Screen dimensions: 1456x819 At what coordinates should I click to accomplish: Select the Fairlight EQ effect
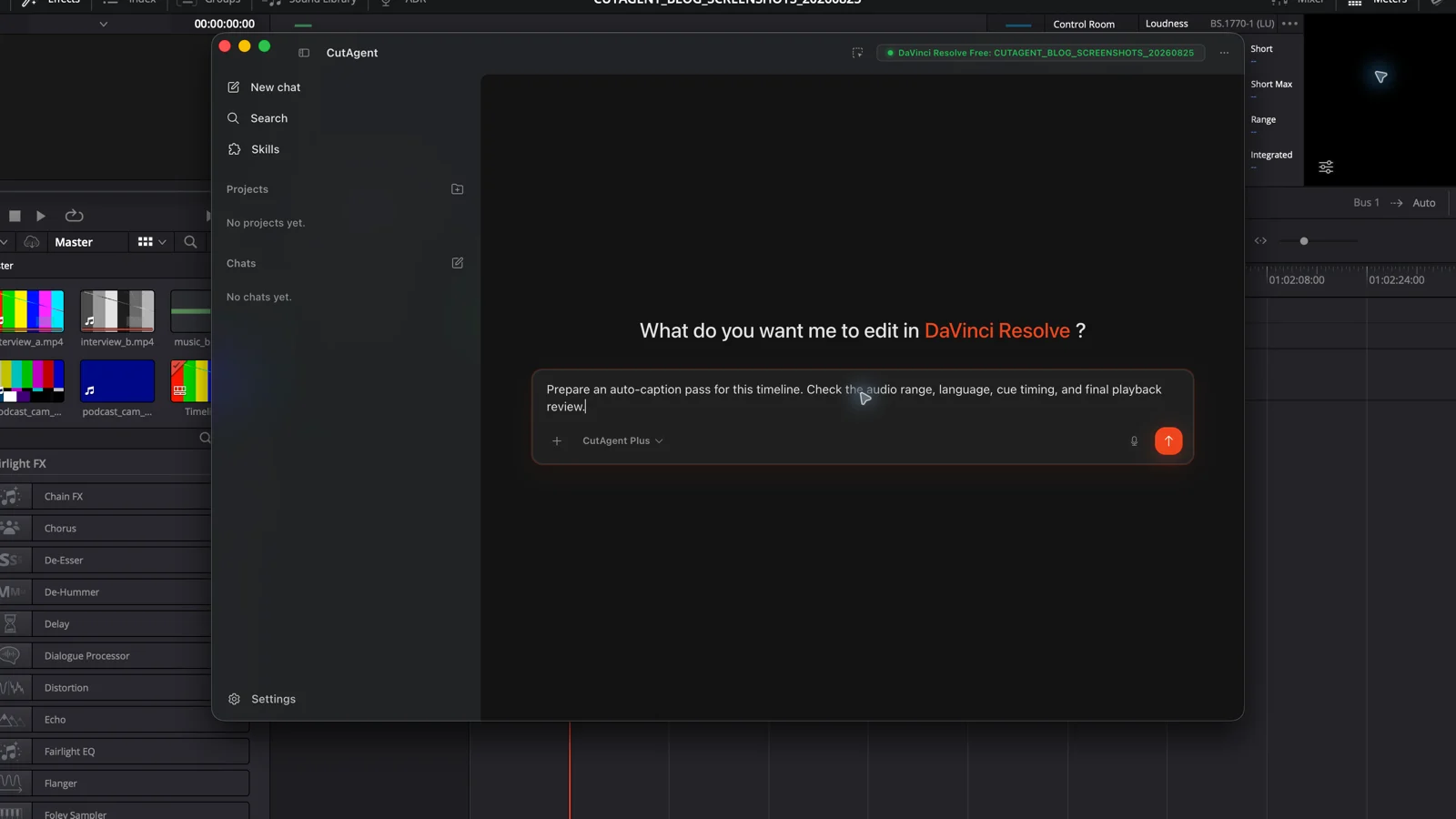tap(124, 752)
